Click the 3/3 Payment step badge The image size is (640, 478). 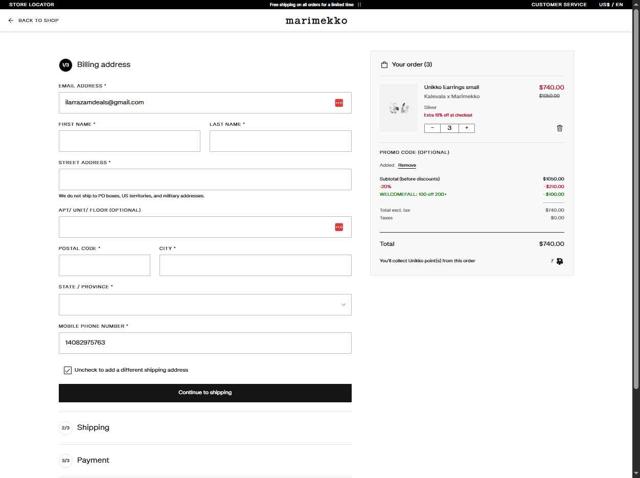tap(65, 460)
